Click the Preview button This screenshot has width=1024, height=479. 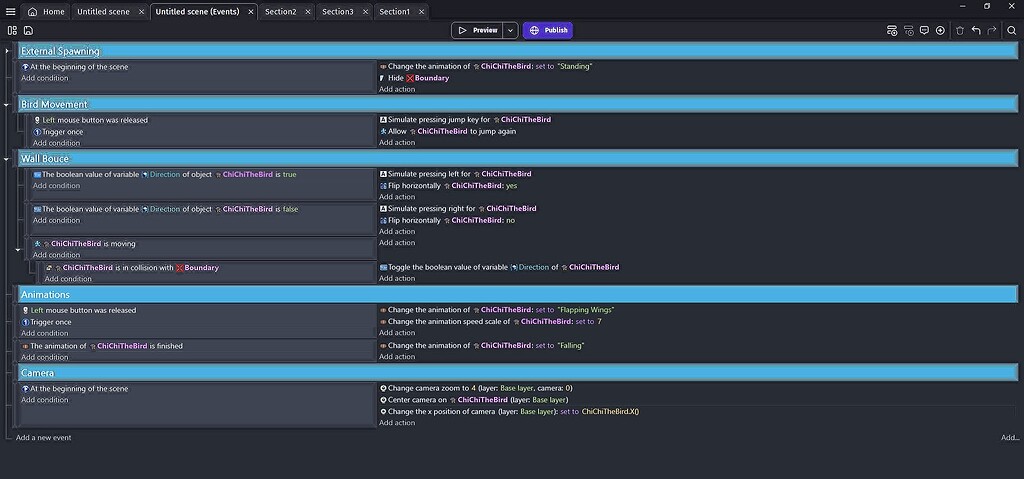click(x=477, y=30)
